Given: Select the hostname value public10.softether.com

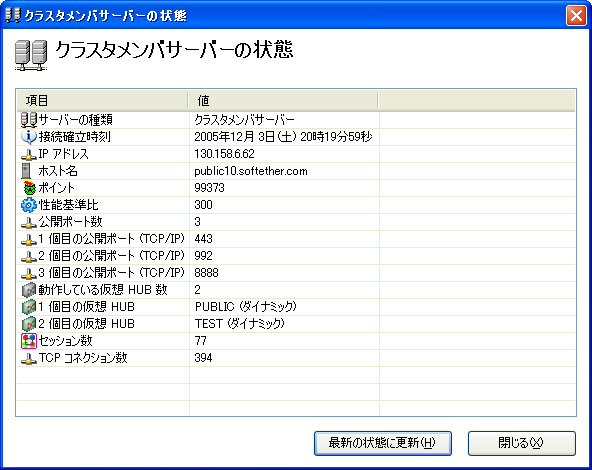Looking at the screenshot, I should (251, 171).
